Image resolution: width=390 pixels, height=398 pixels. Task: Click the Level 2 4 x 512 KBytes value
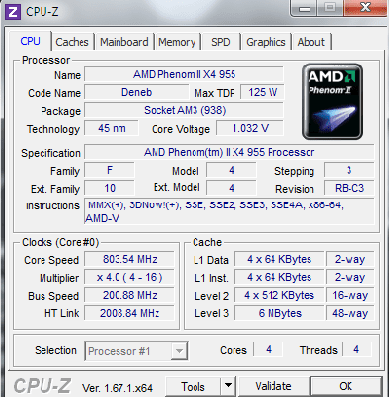(x=279, y=295)
